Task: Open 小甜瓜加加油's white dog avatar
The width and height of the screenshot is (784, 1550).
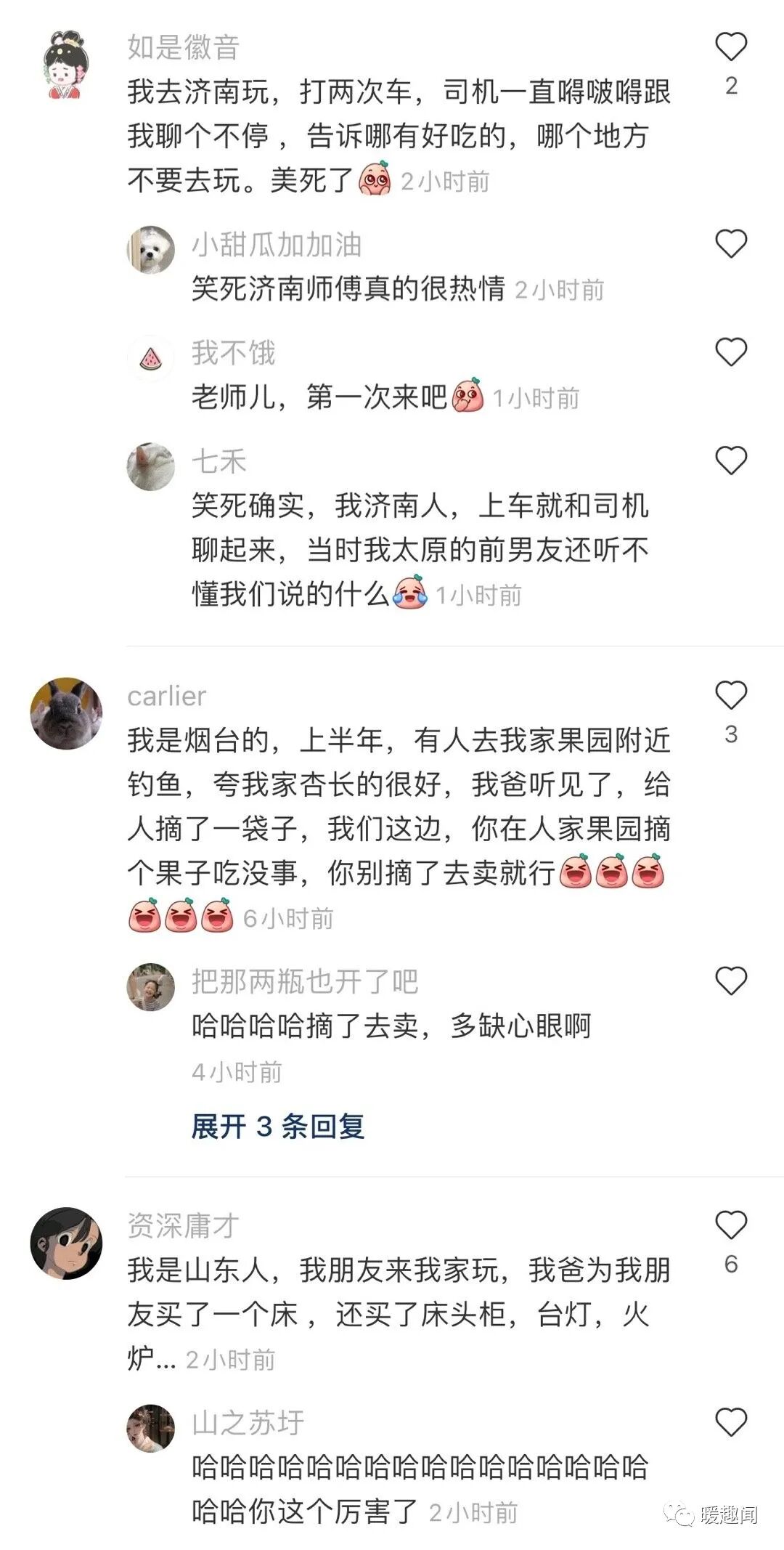Action: point(151,250)
